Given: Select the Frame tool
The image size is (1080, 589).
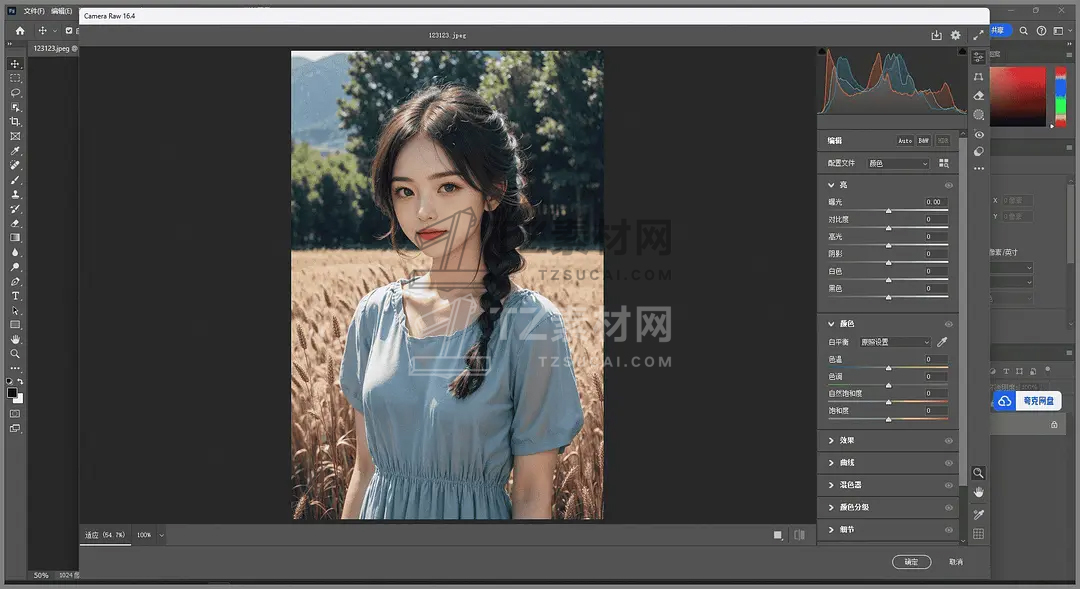Looking at the screenshot, I should (15, 136).
